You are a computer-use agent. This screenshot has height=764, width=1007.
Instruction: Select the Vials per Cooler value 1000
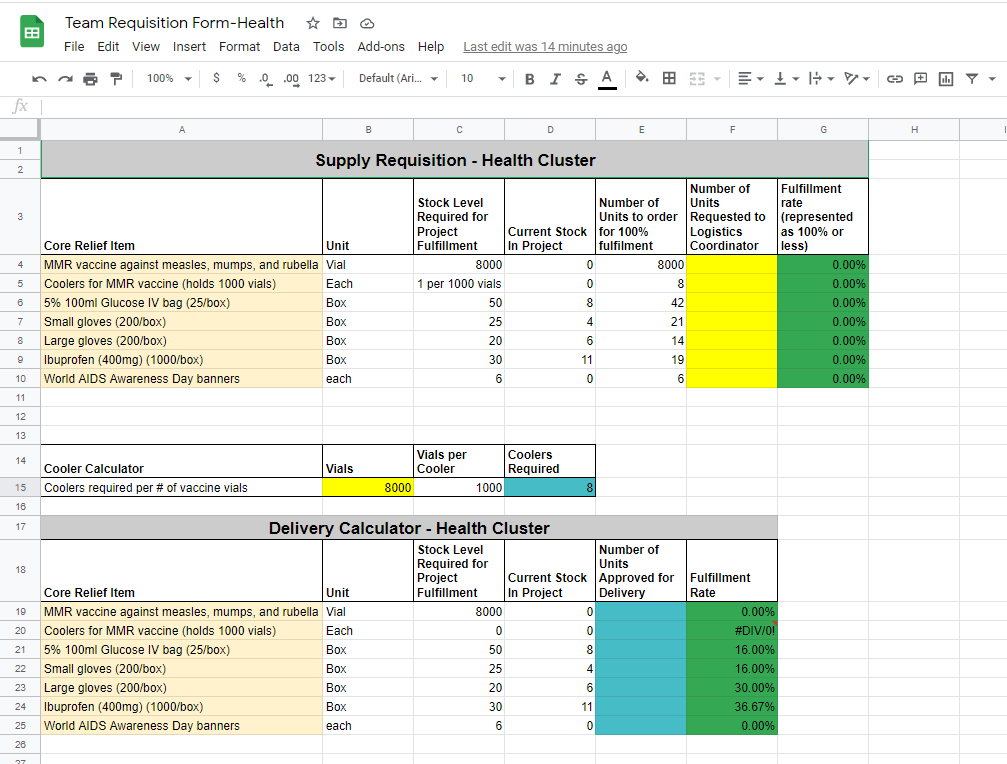[x=459, y=487]
